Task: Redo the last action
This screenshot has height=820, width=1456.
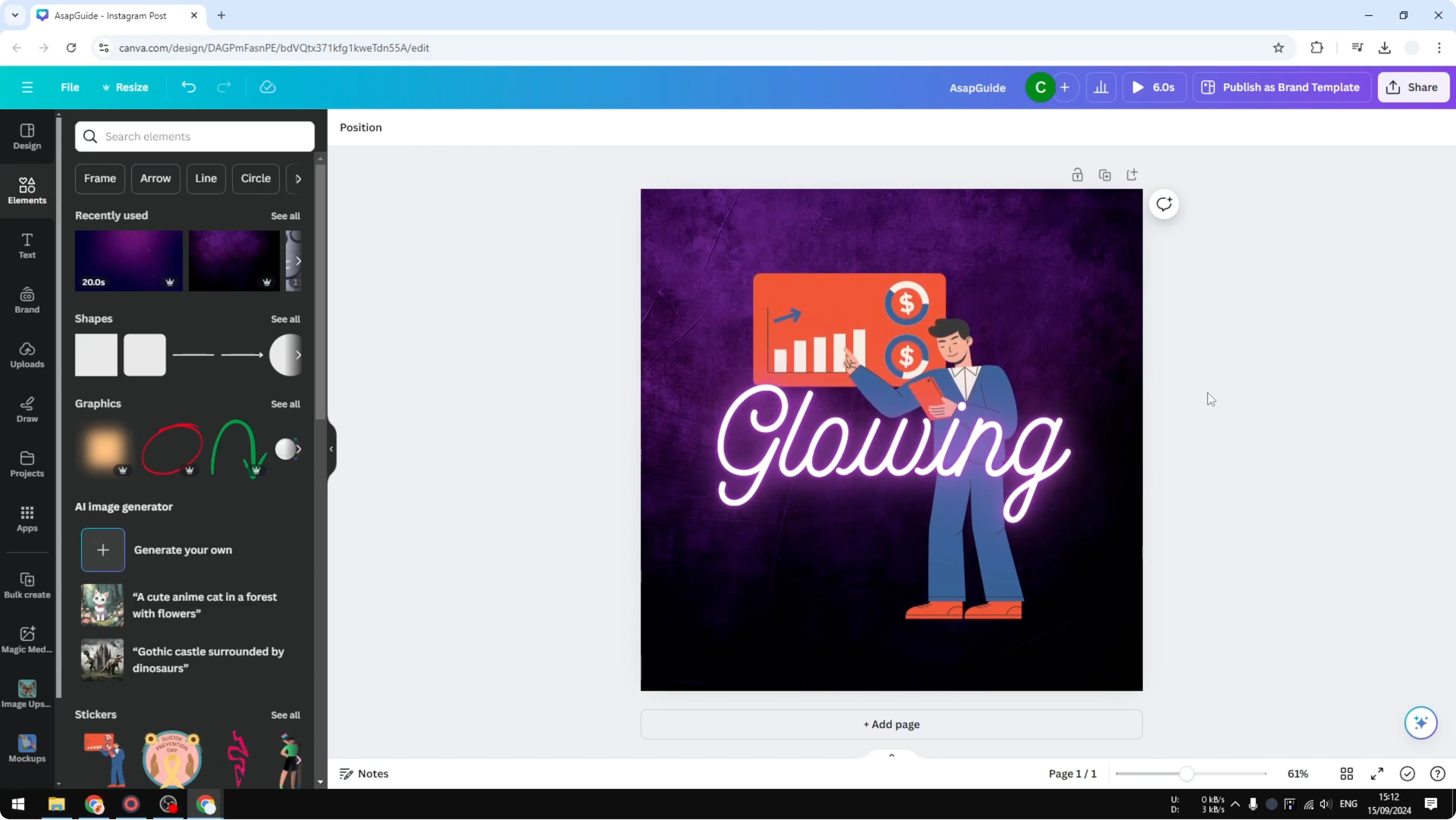Action: pyautogui.click(x=224, y=87)
